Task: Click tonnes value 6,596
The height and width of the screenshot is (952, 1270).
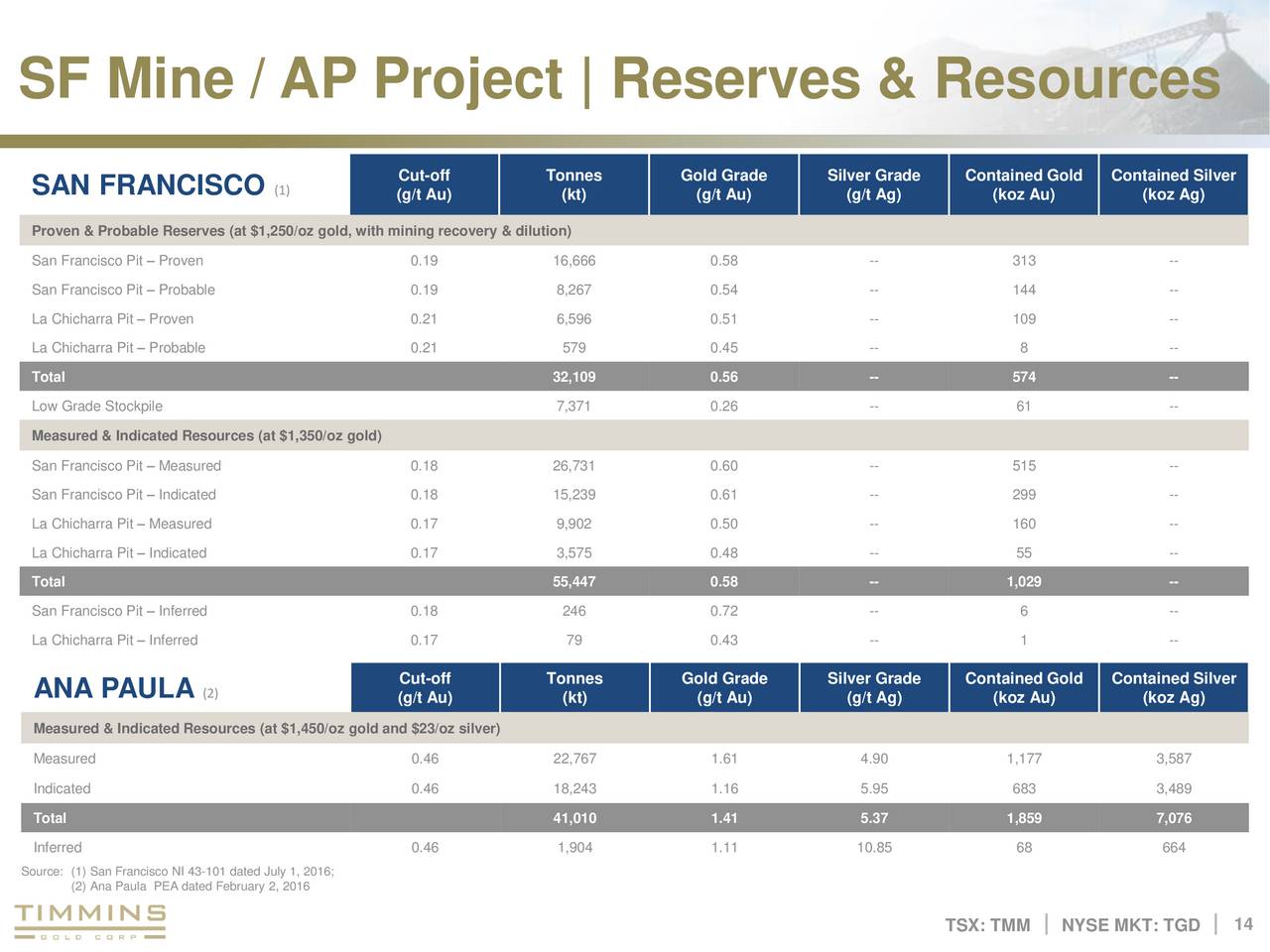Action: [573, 319]
